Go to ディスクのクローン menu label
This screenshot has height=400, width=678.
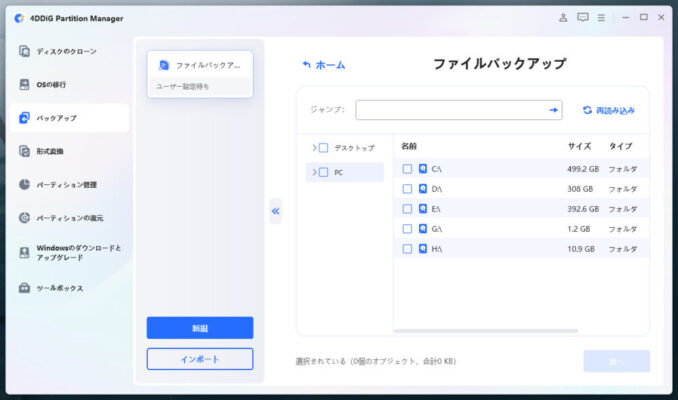point(66,51)
